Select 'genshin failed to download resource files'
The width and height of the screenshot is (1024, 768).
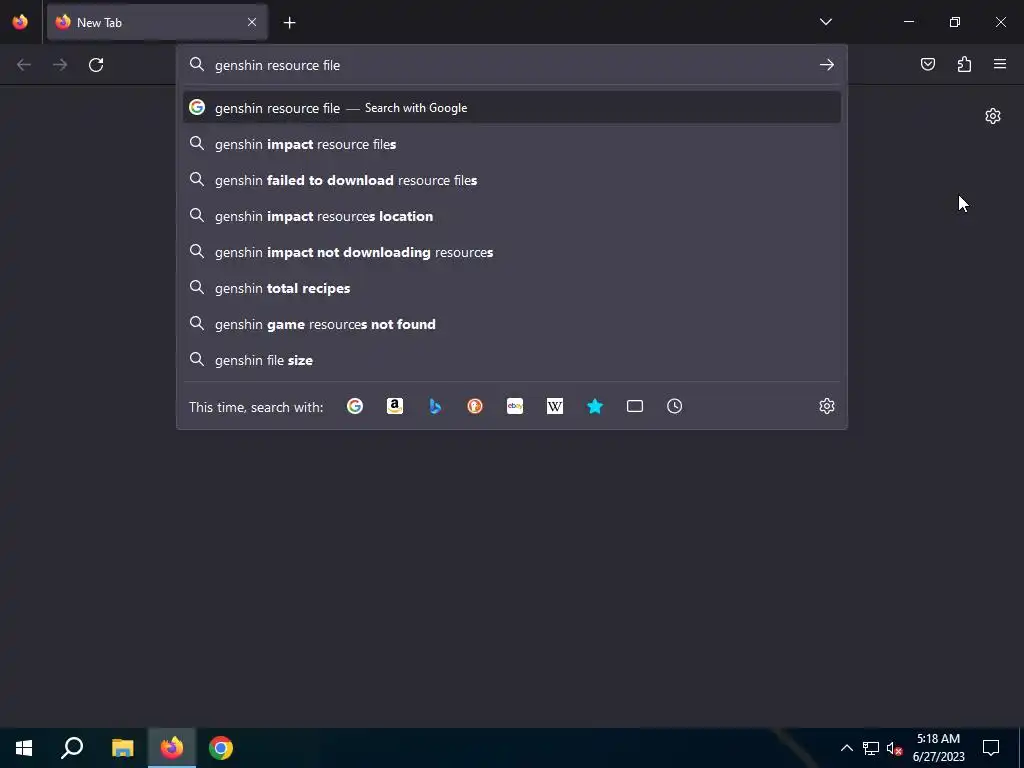point(512,180)
